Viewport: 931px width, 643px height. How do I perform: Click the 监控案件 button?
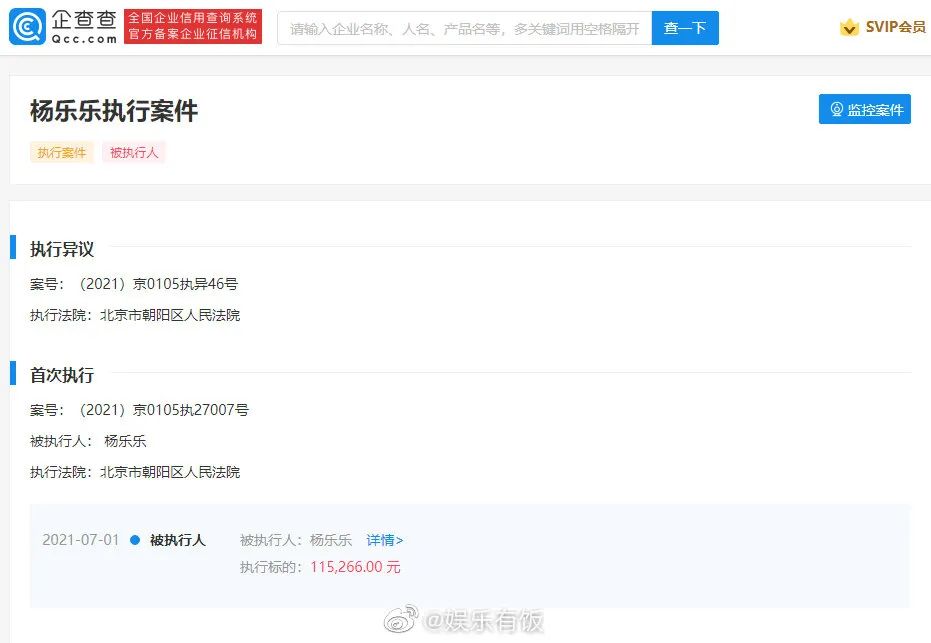[x=864, y=109]
